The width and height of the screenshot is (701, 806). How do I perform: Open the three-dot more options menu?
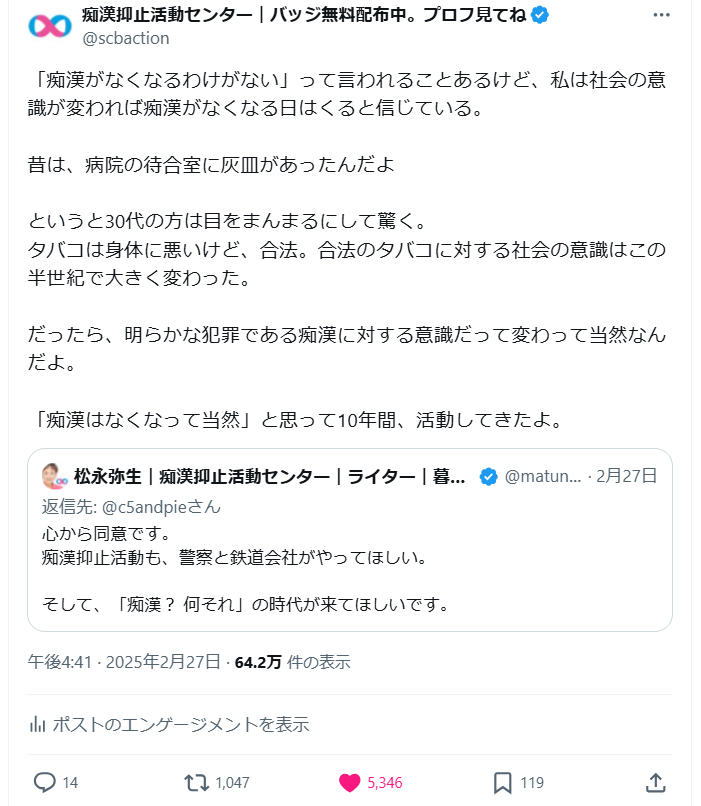coord(661,16)
